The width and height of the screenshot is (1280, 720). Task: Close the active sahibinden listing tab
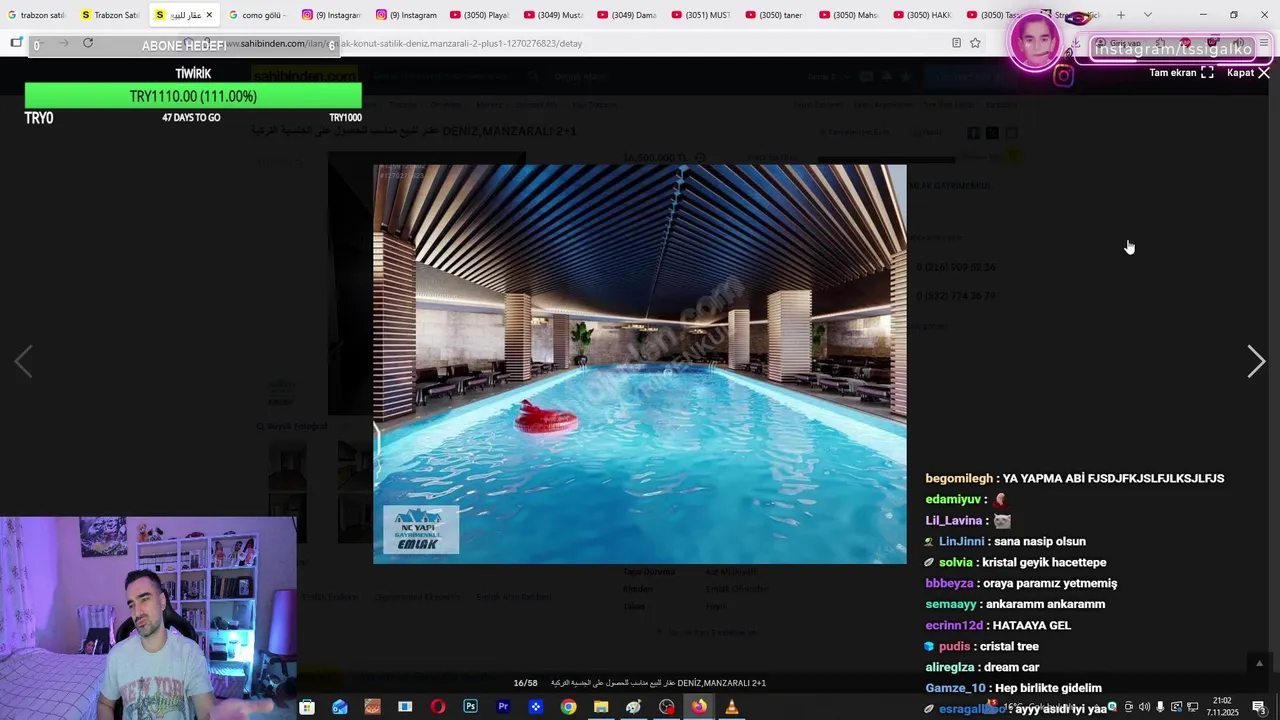coord(209,15)
